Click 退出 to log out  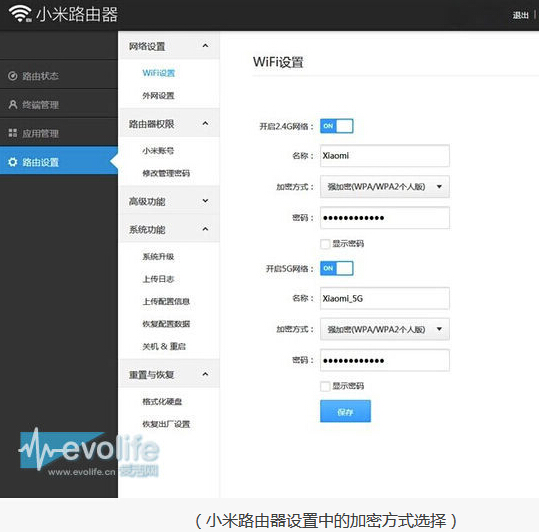click(x=520, y=15)
